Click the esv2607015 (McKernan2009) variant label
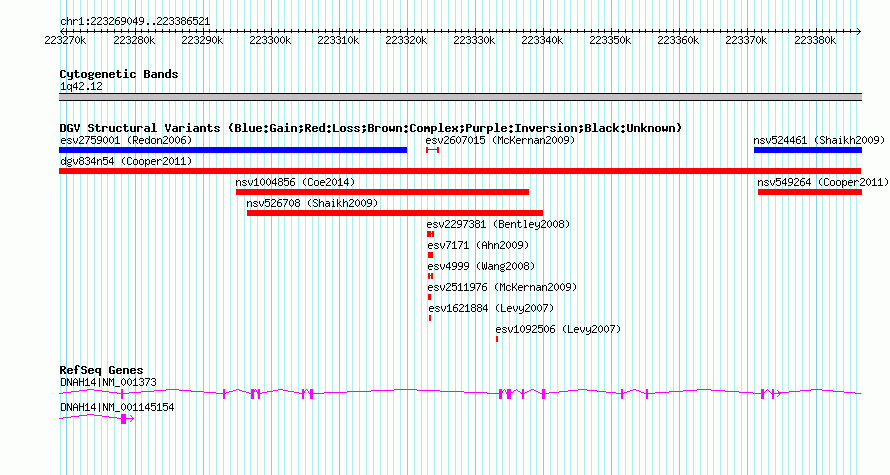Screen dimensions: 890x475 pyautogui.click(x=500, y=140)
